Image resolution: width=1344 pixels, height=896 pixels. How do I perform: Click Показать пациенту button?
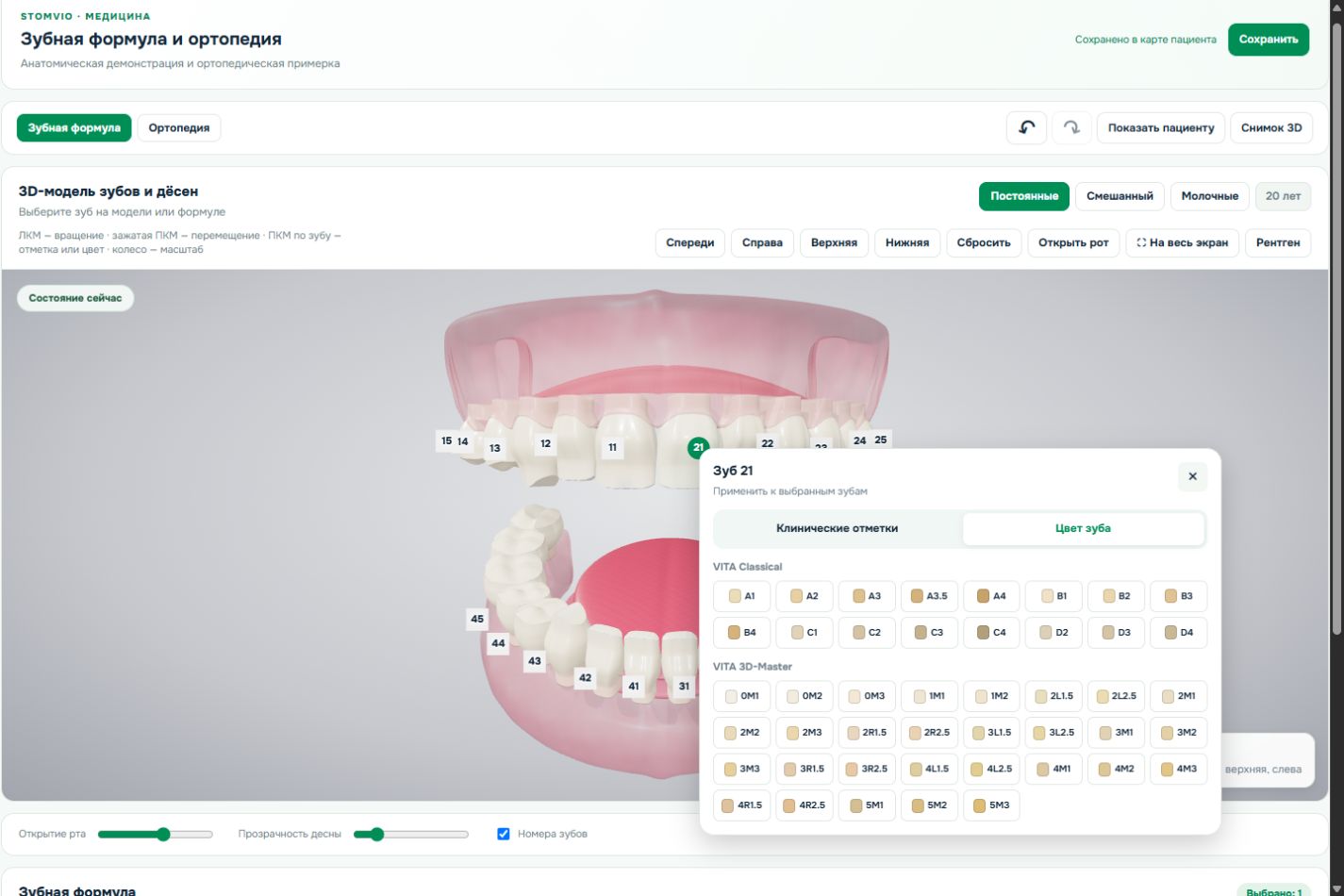click(1161, 127)
